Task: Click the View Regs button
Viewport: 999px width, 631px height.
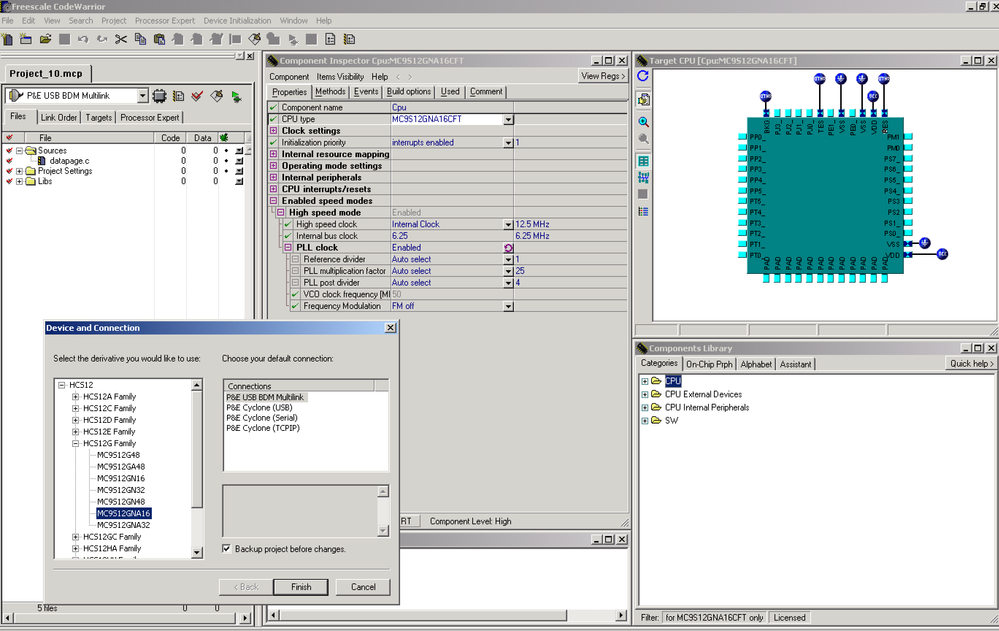Action: click(603, 76)
